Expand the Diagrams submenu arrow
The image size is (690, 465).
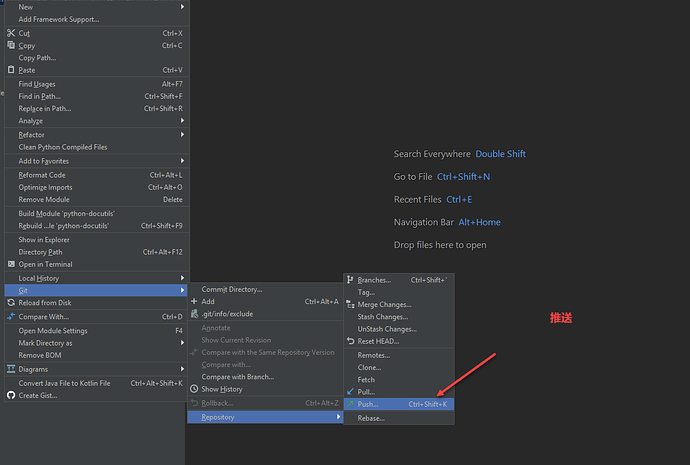tap(182, 369)
